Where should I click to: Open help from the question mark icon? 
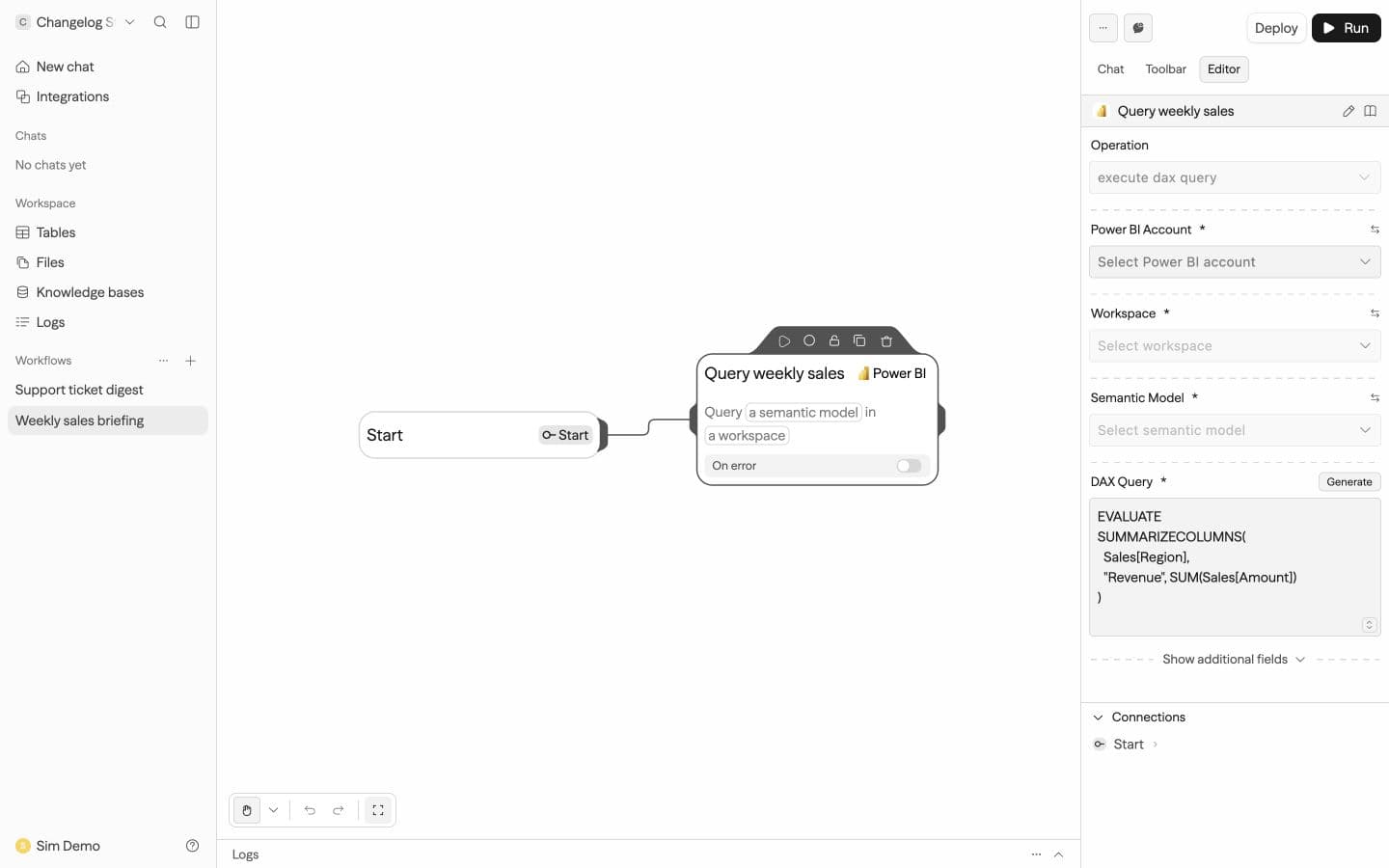point(192,846)
